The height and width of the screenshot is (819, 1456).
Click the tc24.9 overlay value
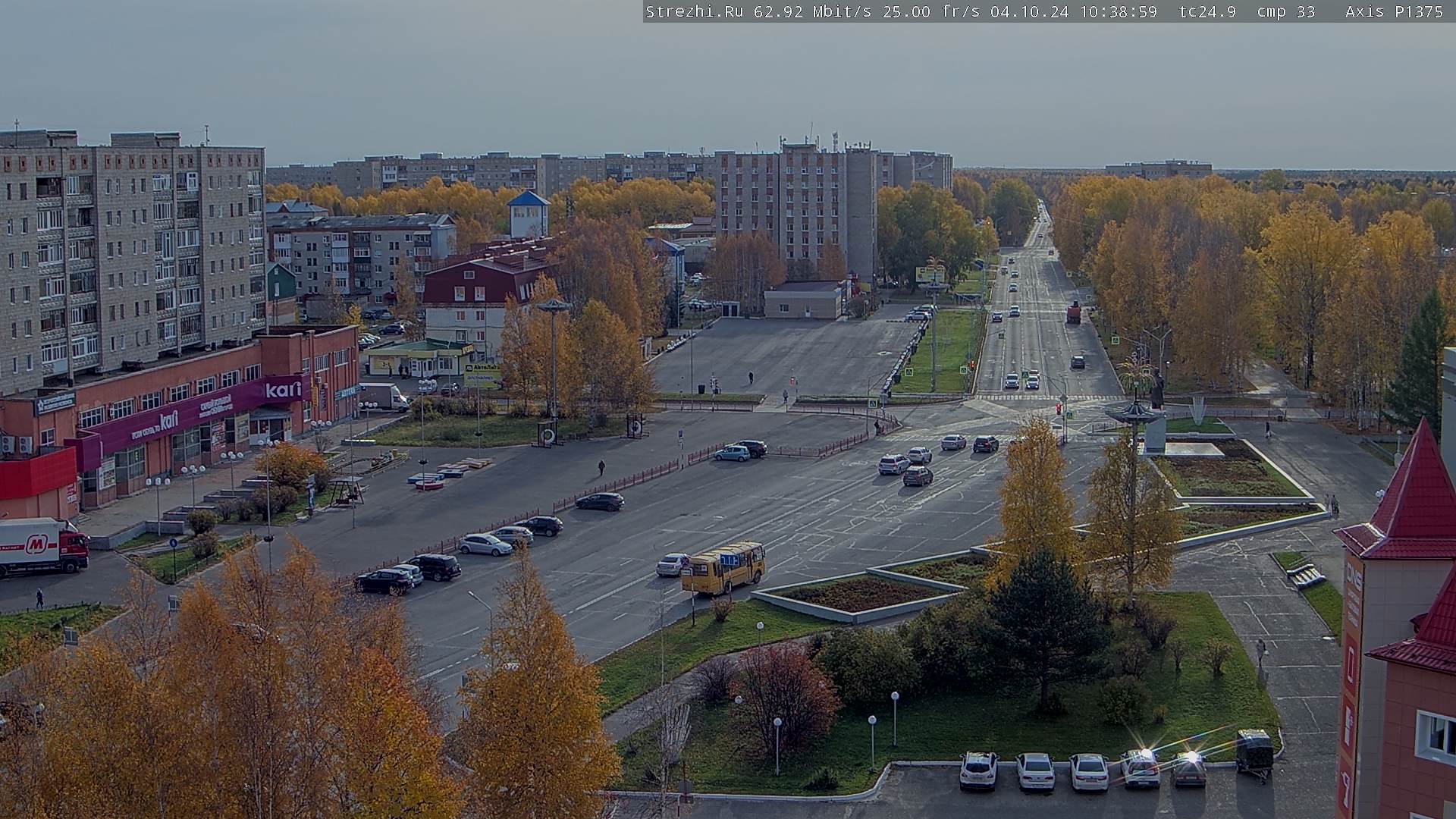pos(1207,11)
